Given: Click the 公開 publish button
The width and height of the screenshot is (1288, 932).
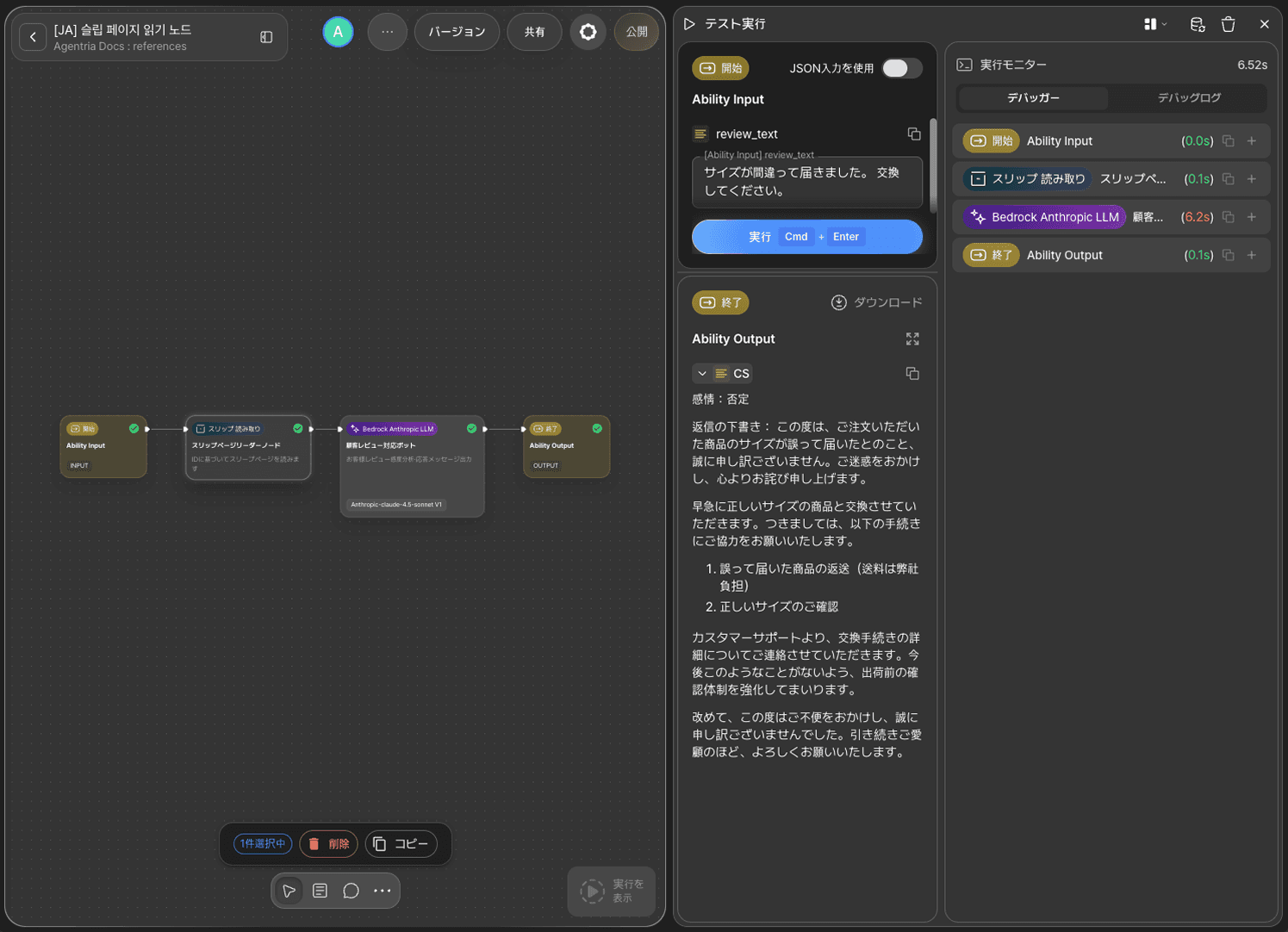Looking at the screenshot, I should 637,32.
